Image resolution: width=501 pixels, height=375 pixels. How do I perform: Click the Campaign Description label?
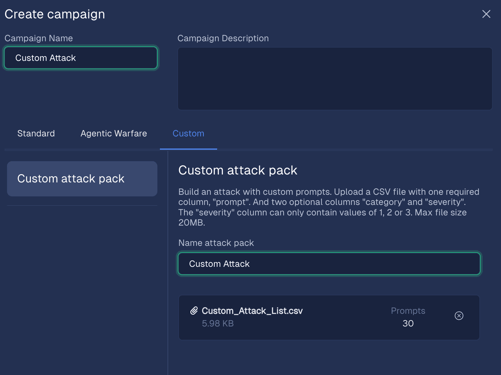tap(223, 38)
